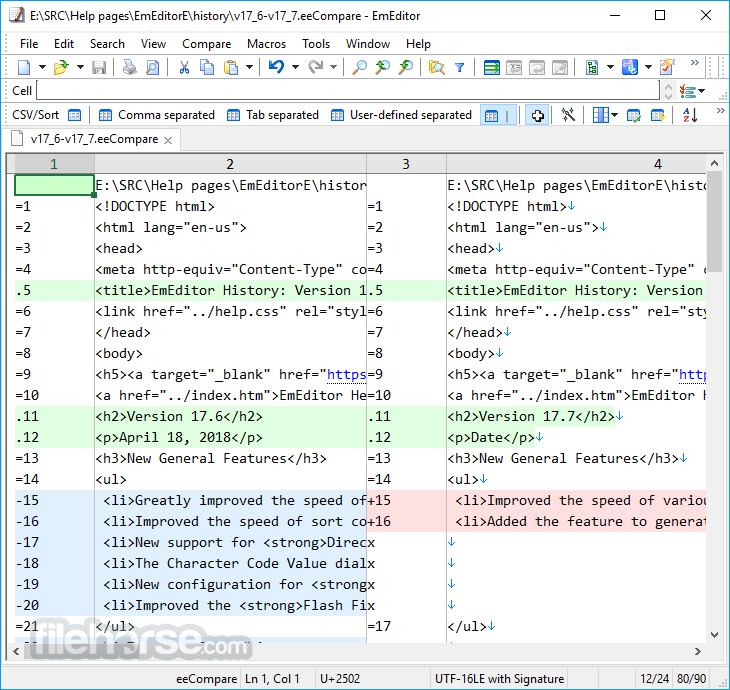
Task: Toggle Wrap by Window icon
Action: coord(537,68)
